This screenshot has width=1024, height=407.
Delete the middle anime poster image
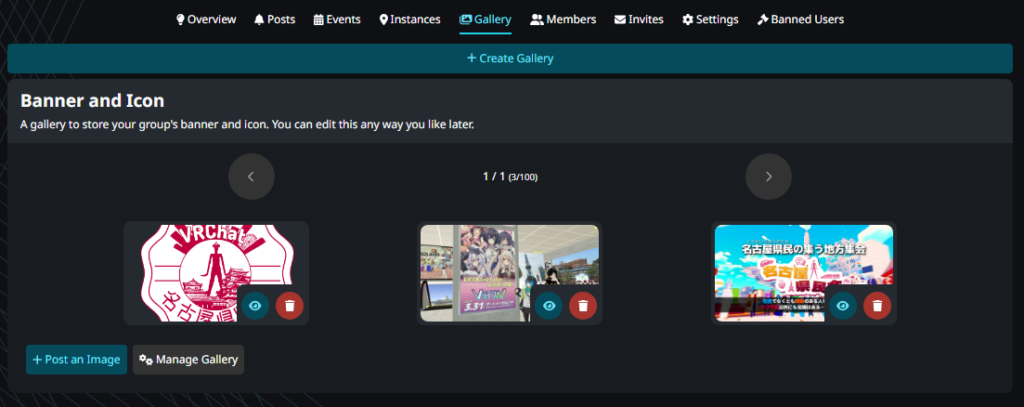click(x=583, y=305)
